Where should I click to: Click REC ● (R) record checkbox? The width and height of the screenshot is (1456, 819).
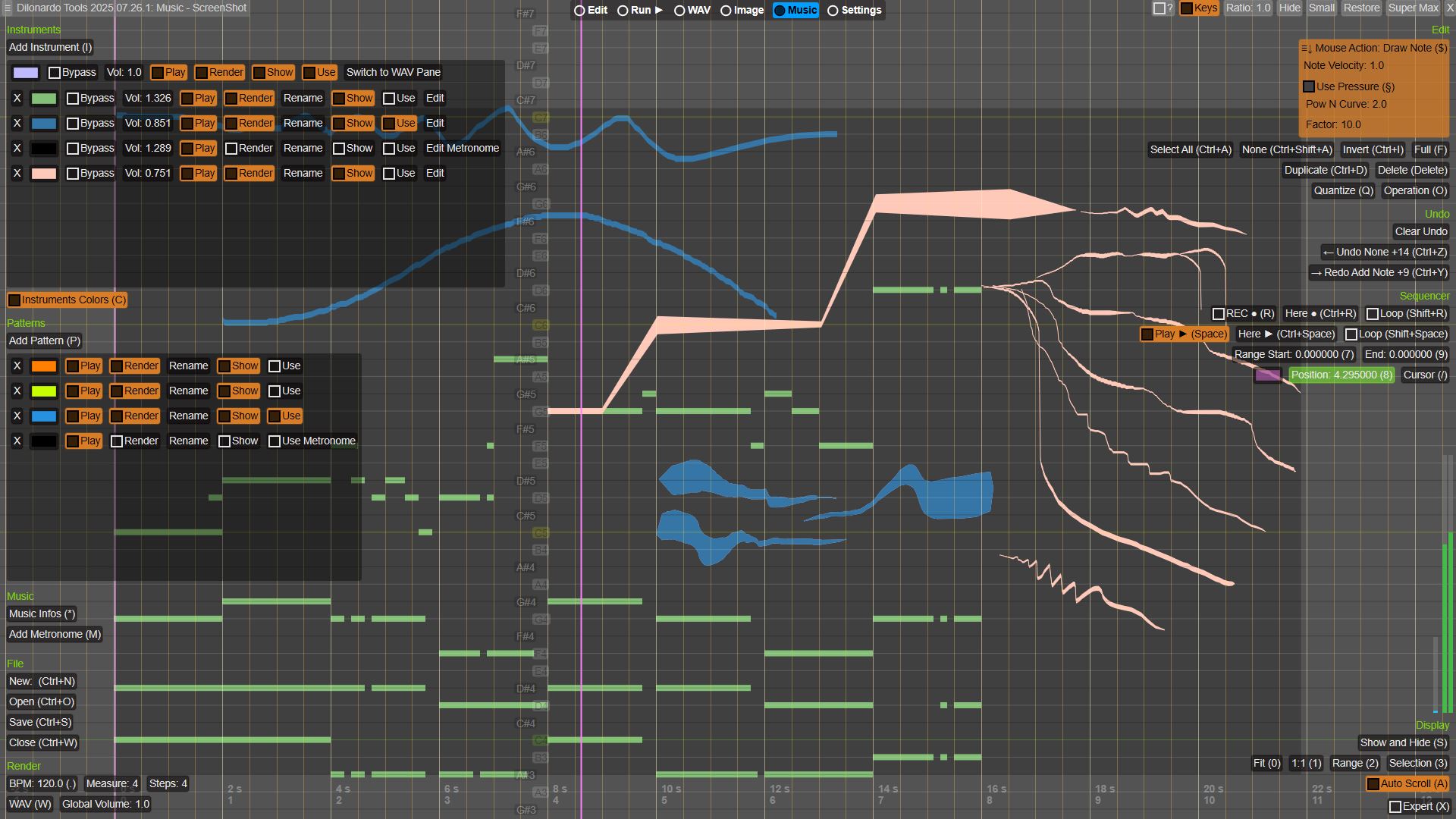coord(1219,313)
